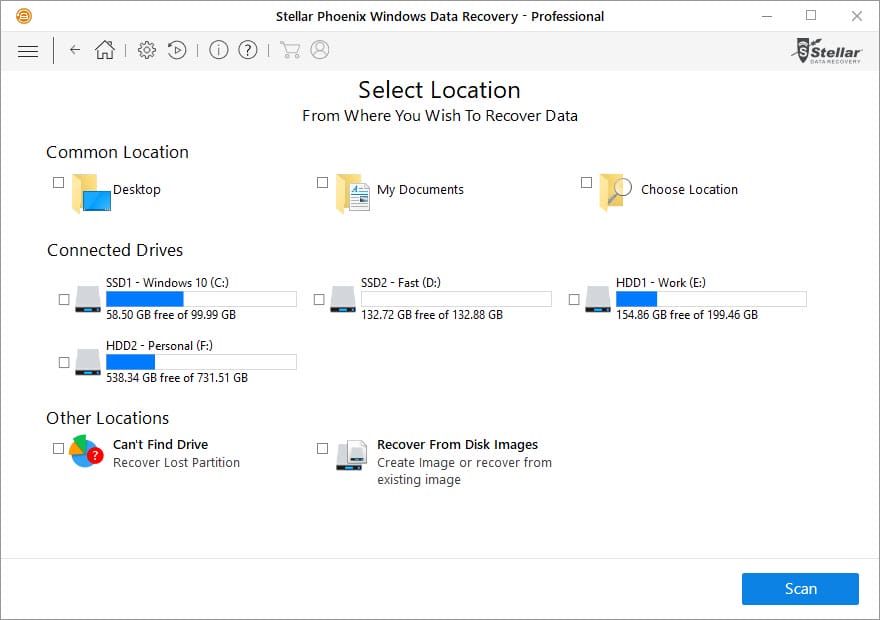Click the resume recovery icon
880x620 pixels.
point(177,50)
